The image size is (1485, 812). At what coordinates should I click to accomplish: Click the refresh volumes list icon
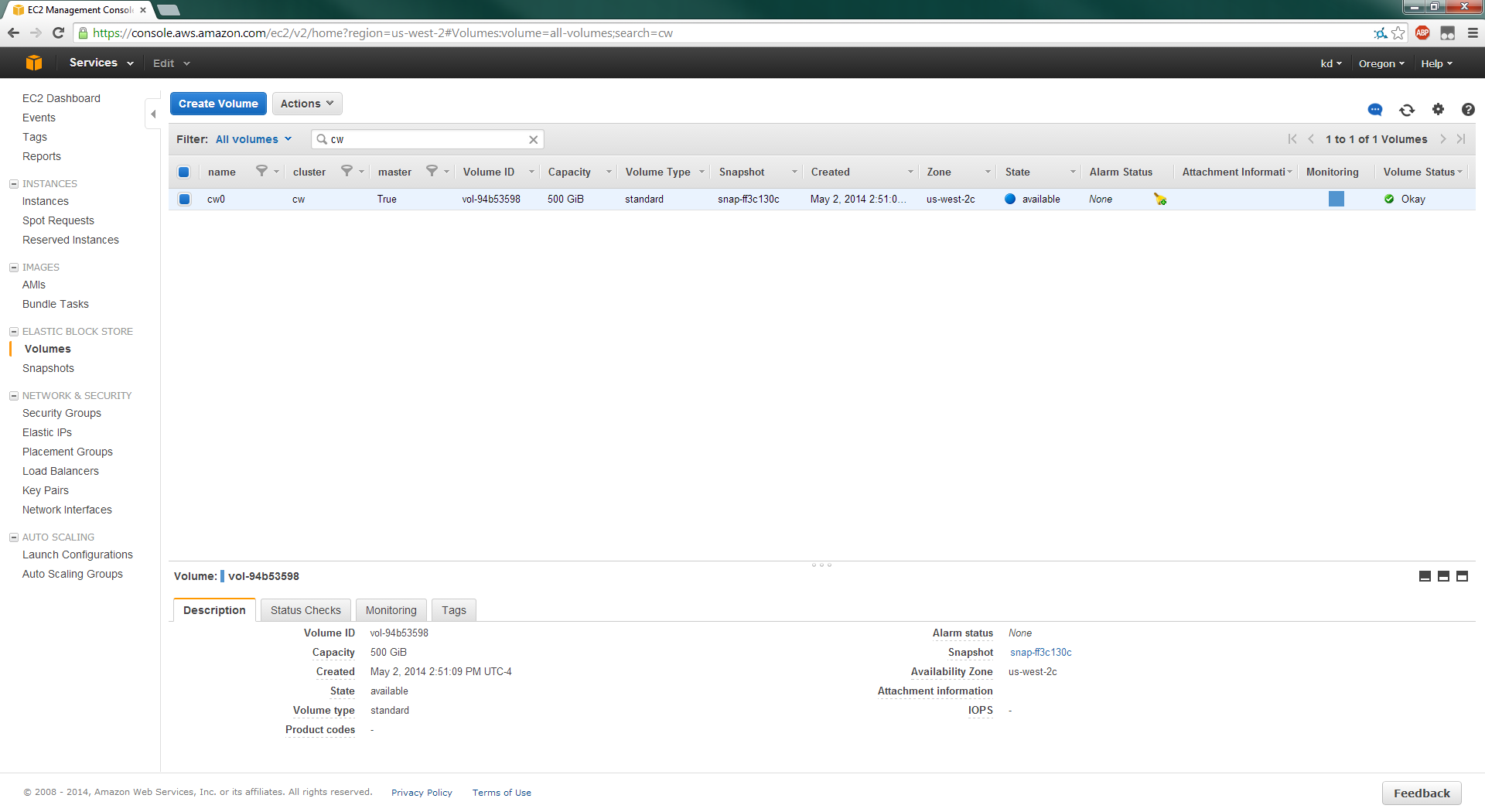[x=1407, y=110]
